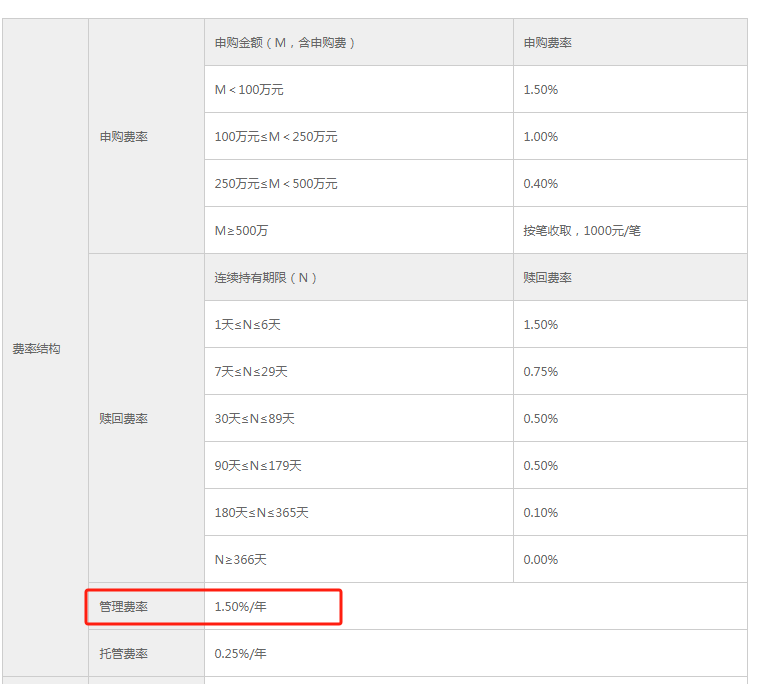Select the 7天≤N≤29天 cell
This screenshot has width=764, height=684.
pos(251,372)
